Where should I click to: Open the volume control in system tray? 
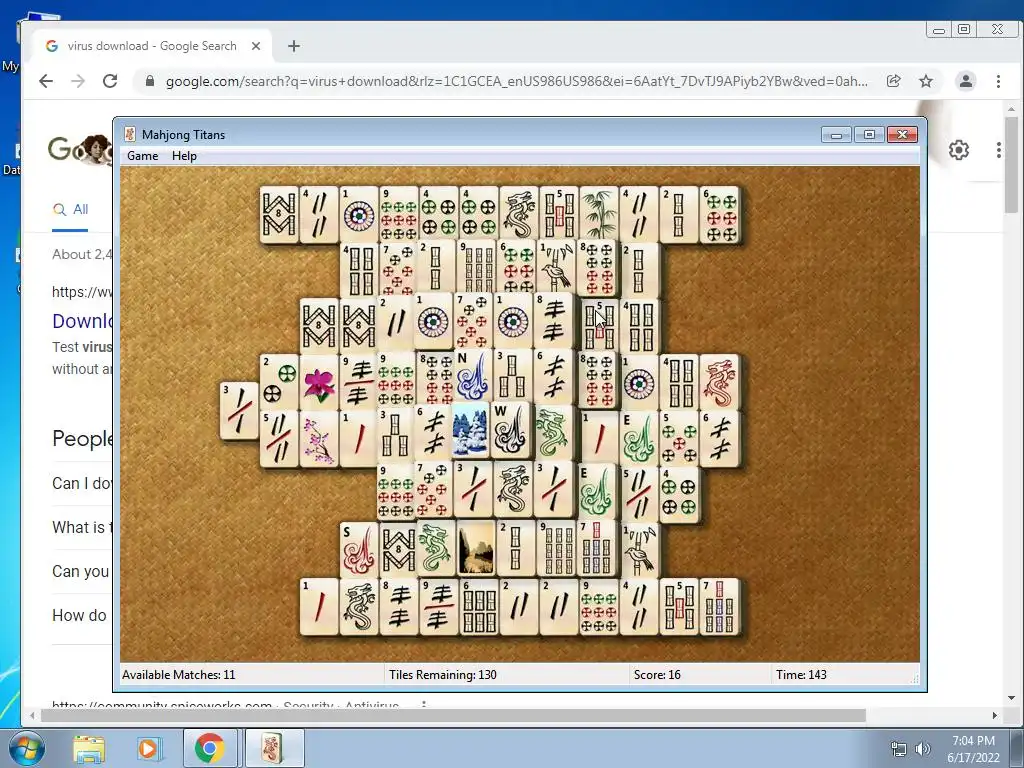coord(923,749)
